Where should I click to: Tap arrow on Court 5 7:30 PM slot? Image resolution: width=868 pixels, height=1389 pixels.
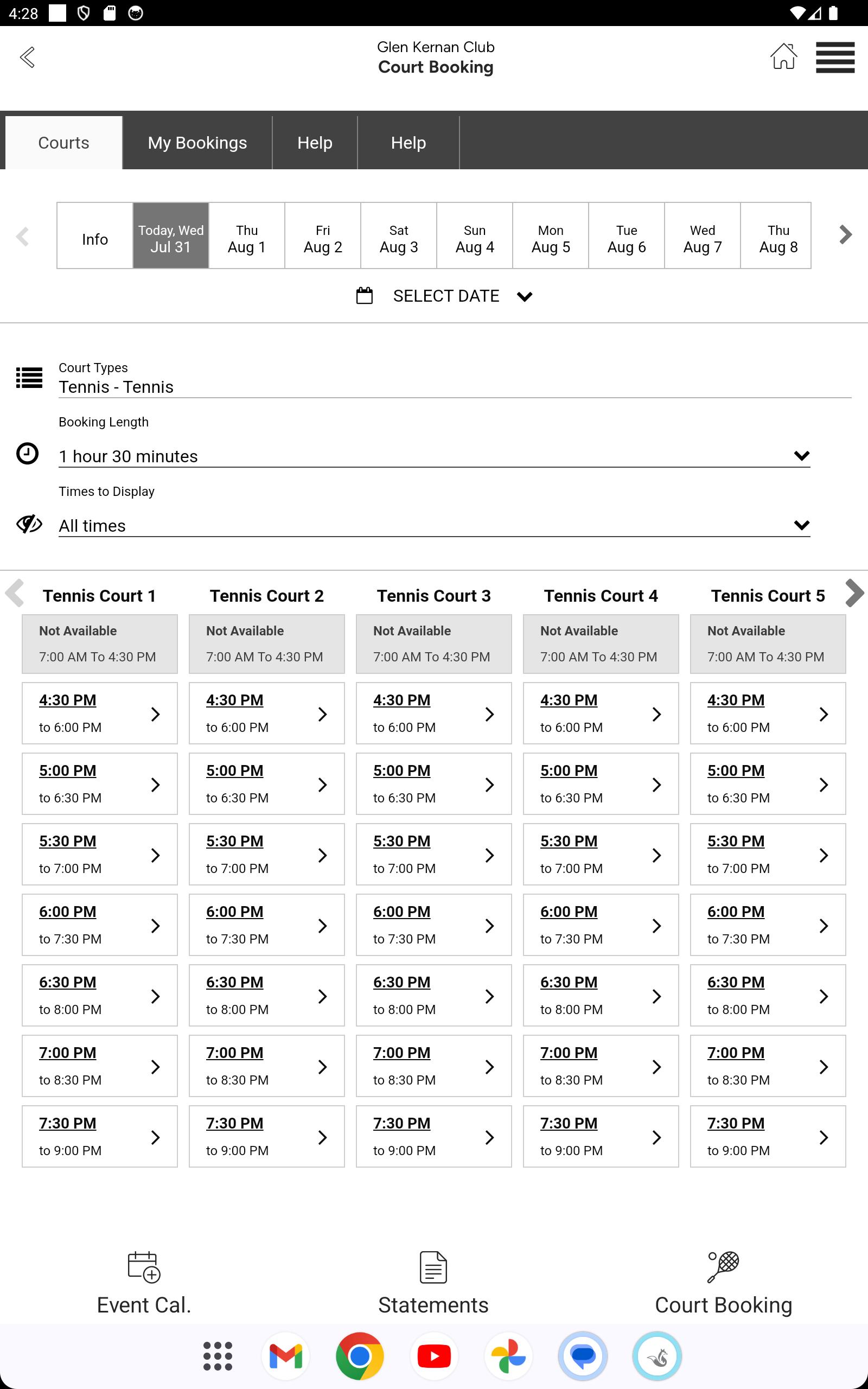click(x=823, y=1137)
